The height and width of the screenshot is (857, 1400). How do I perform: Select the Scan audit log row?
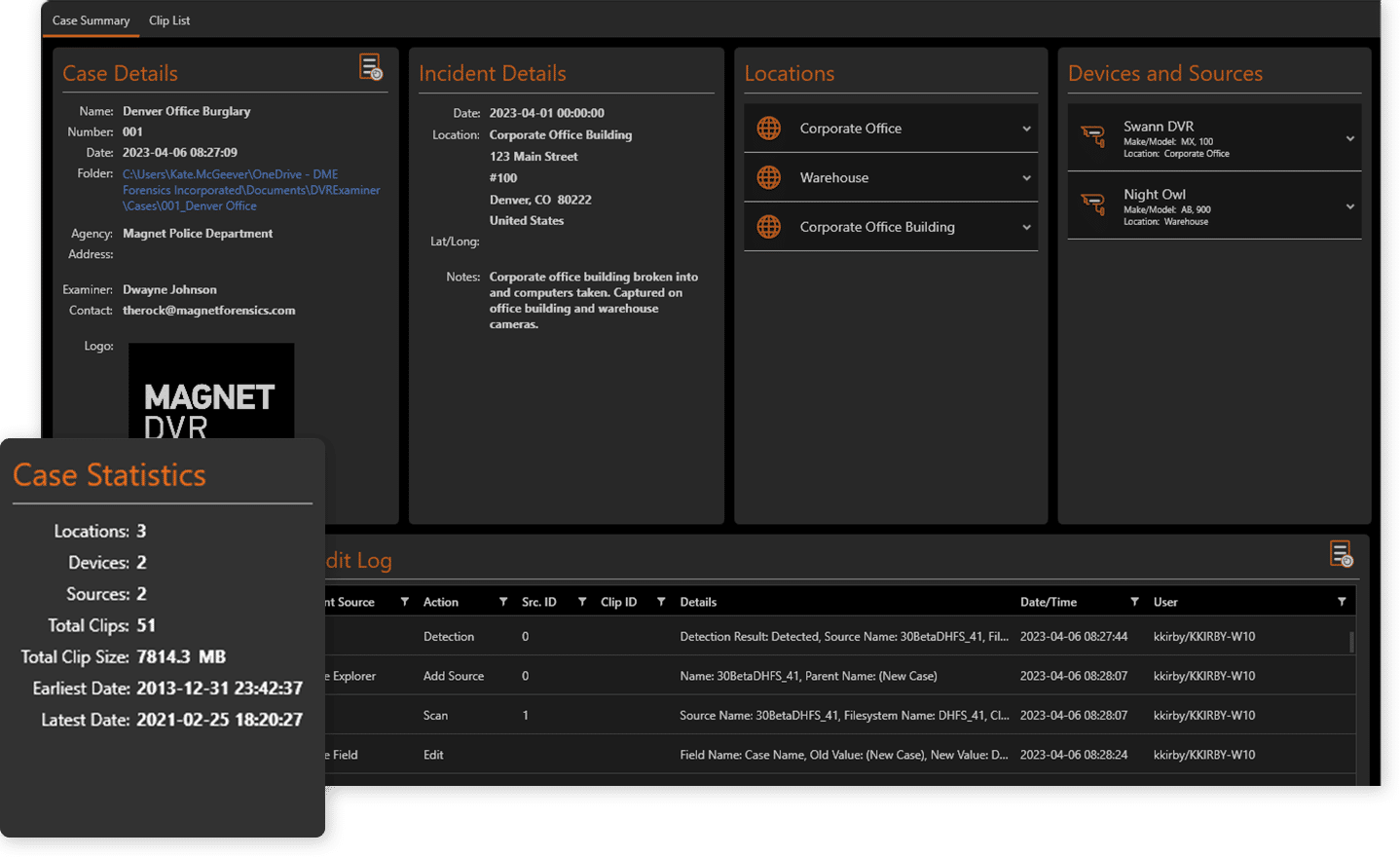pos(839,715)
